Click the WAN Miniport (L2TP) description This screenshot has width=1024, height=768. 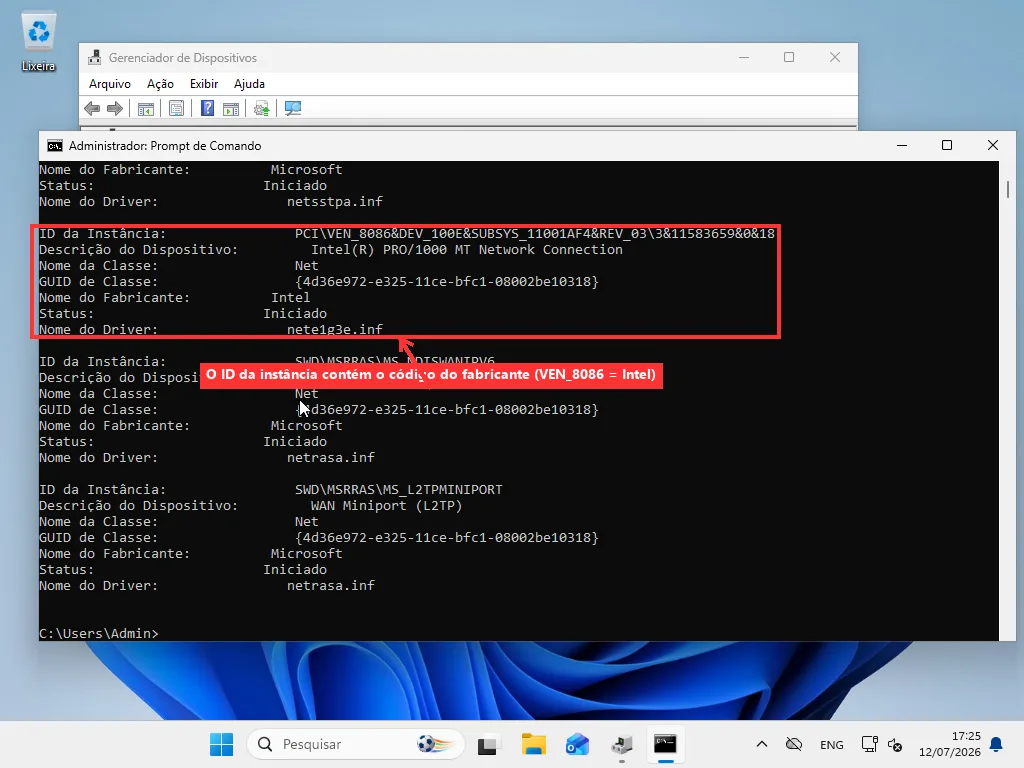(x=386, y=505)
